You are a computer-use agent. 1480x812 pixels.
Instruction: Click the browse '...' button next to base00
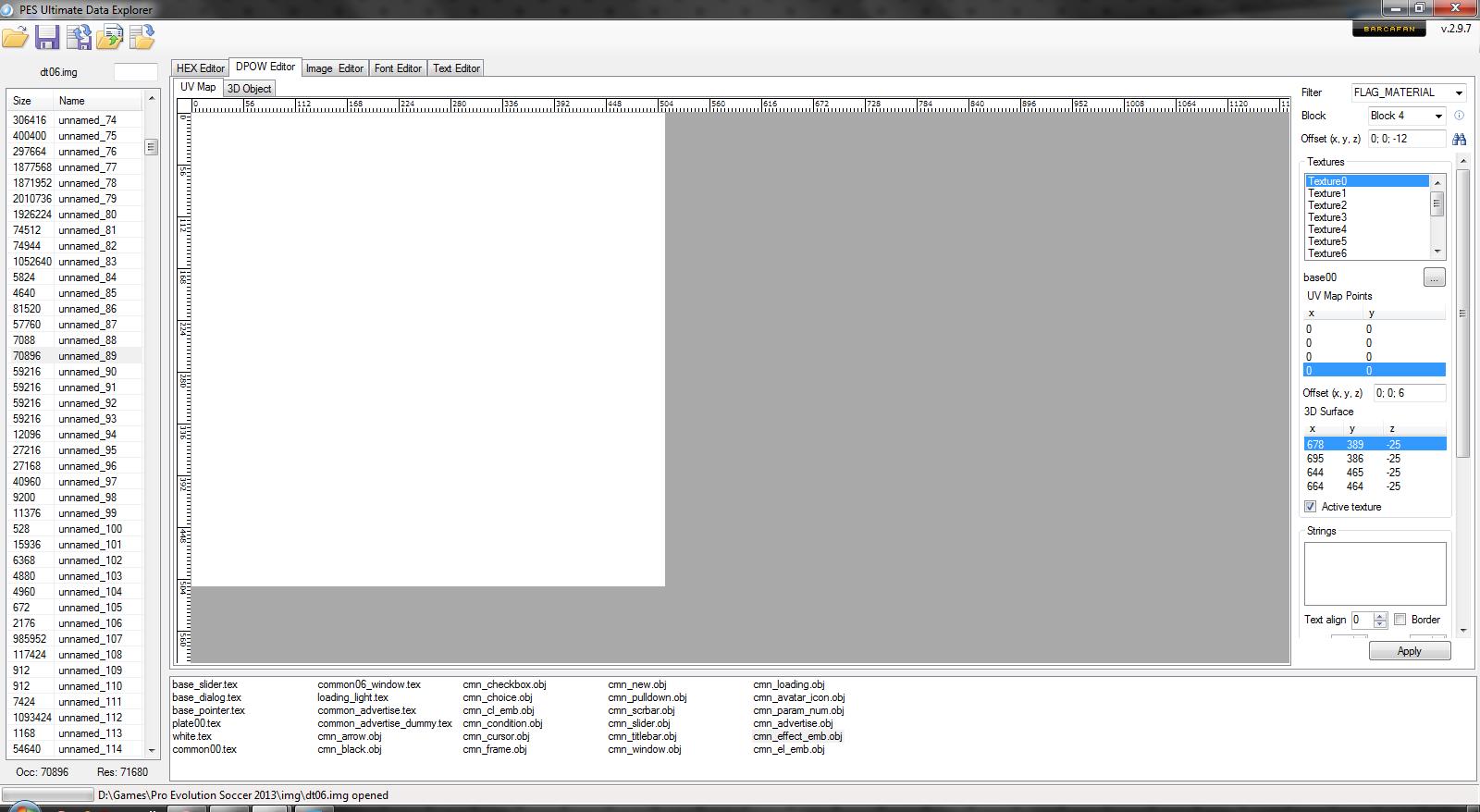pos(1434,277)
